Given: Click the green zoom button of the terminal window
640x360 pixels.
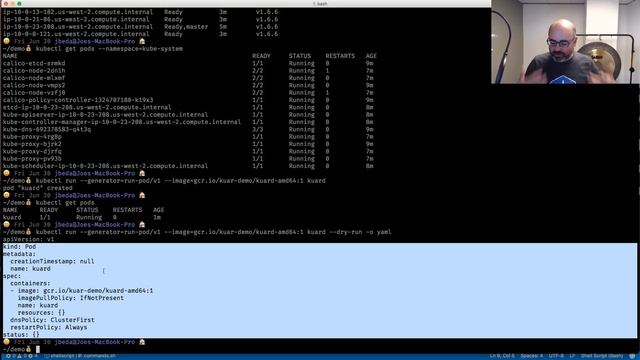Looking at the screenshot, I should (19, 3).
